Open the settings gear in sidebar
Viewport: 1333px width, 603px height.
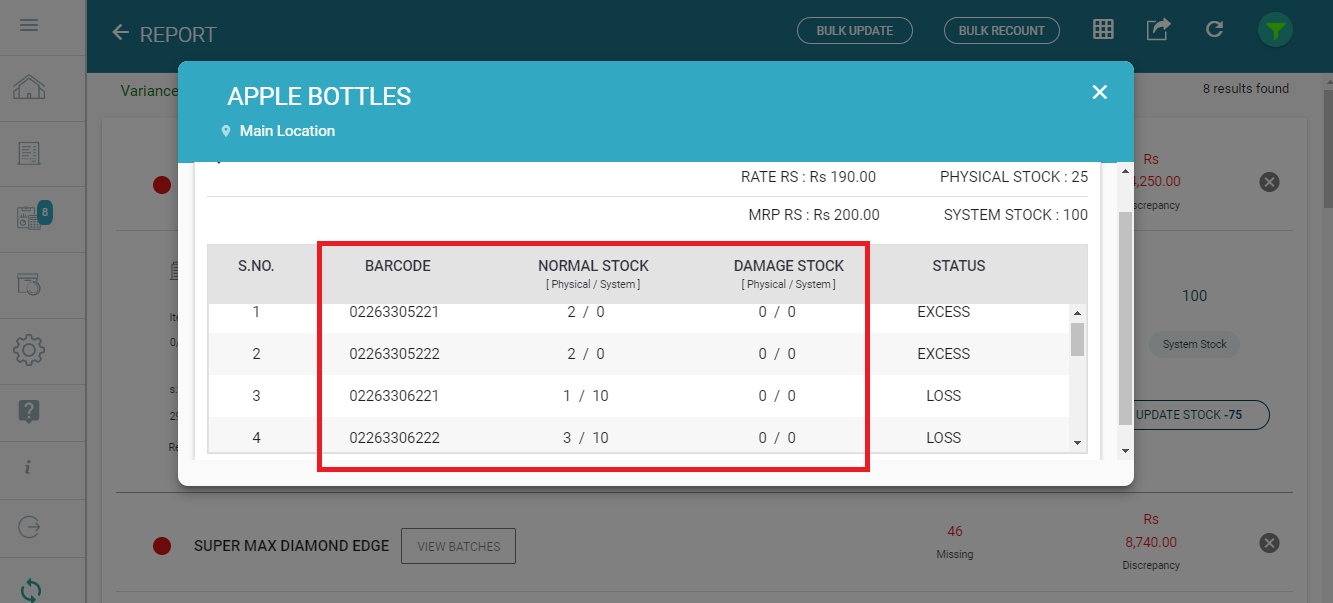[29, 350]
